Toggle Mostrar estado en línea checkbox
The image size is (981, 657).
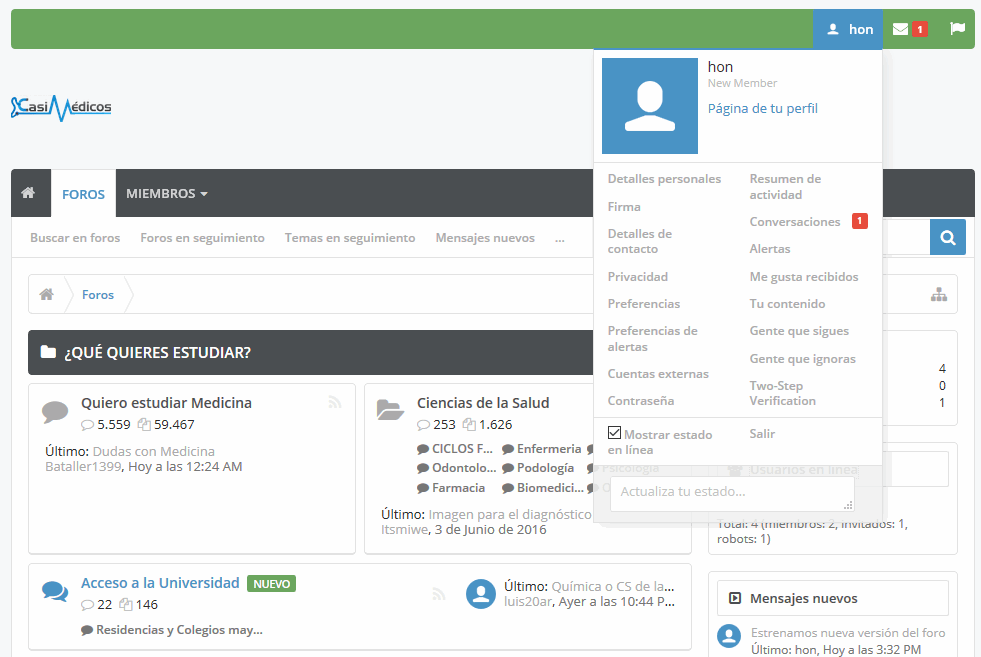(614, 433)
